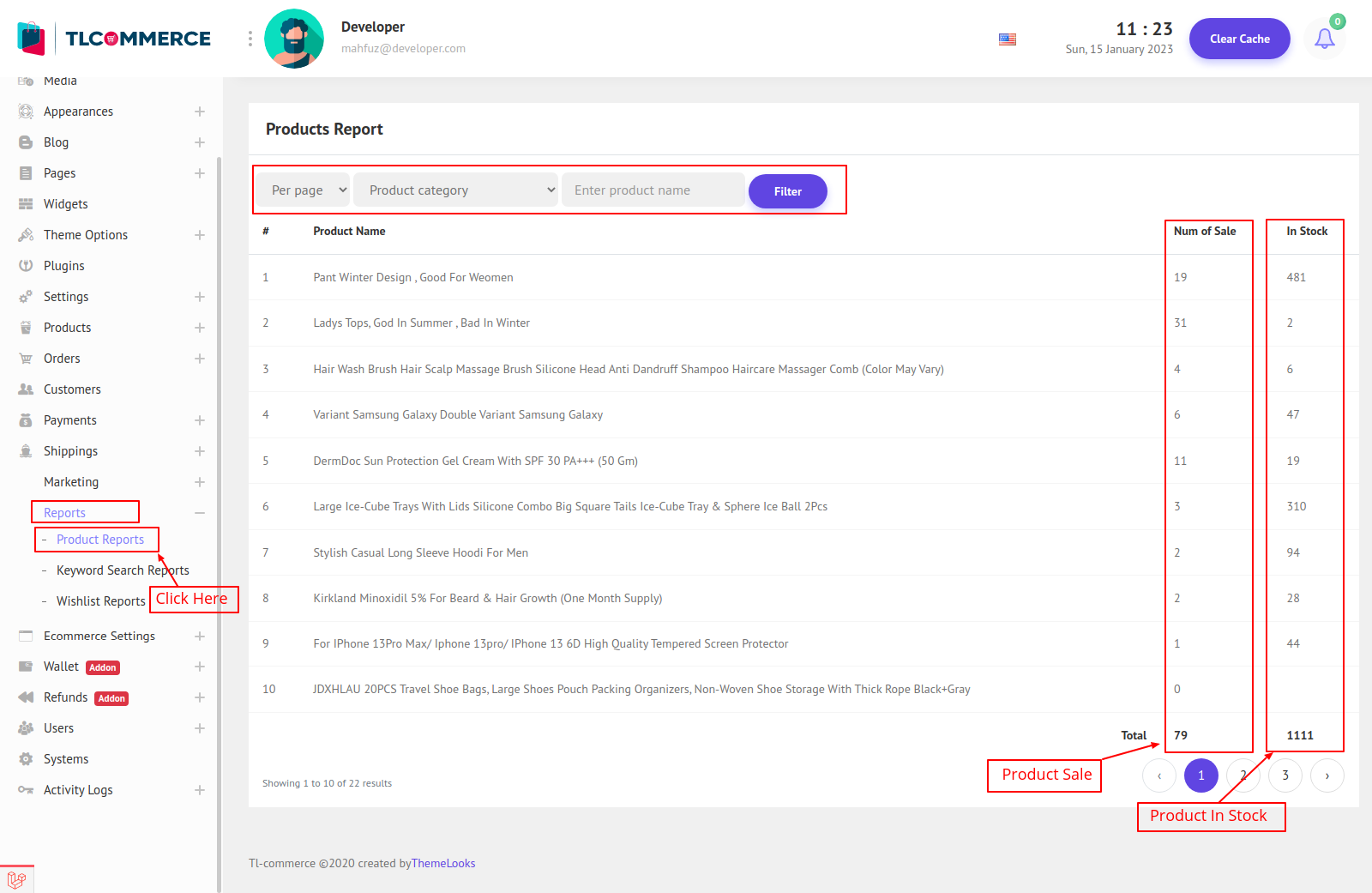Viewport: 1372px width, 893px height.
Task: Select Wishlist Reports submenu item
Action: coord(100,601)
